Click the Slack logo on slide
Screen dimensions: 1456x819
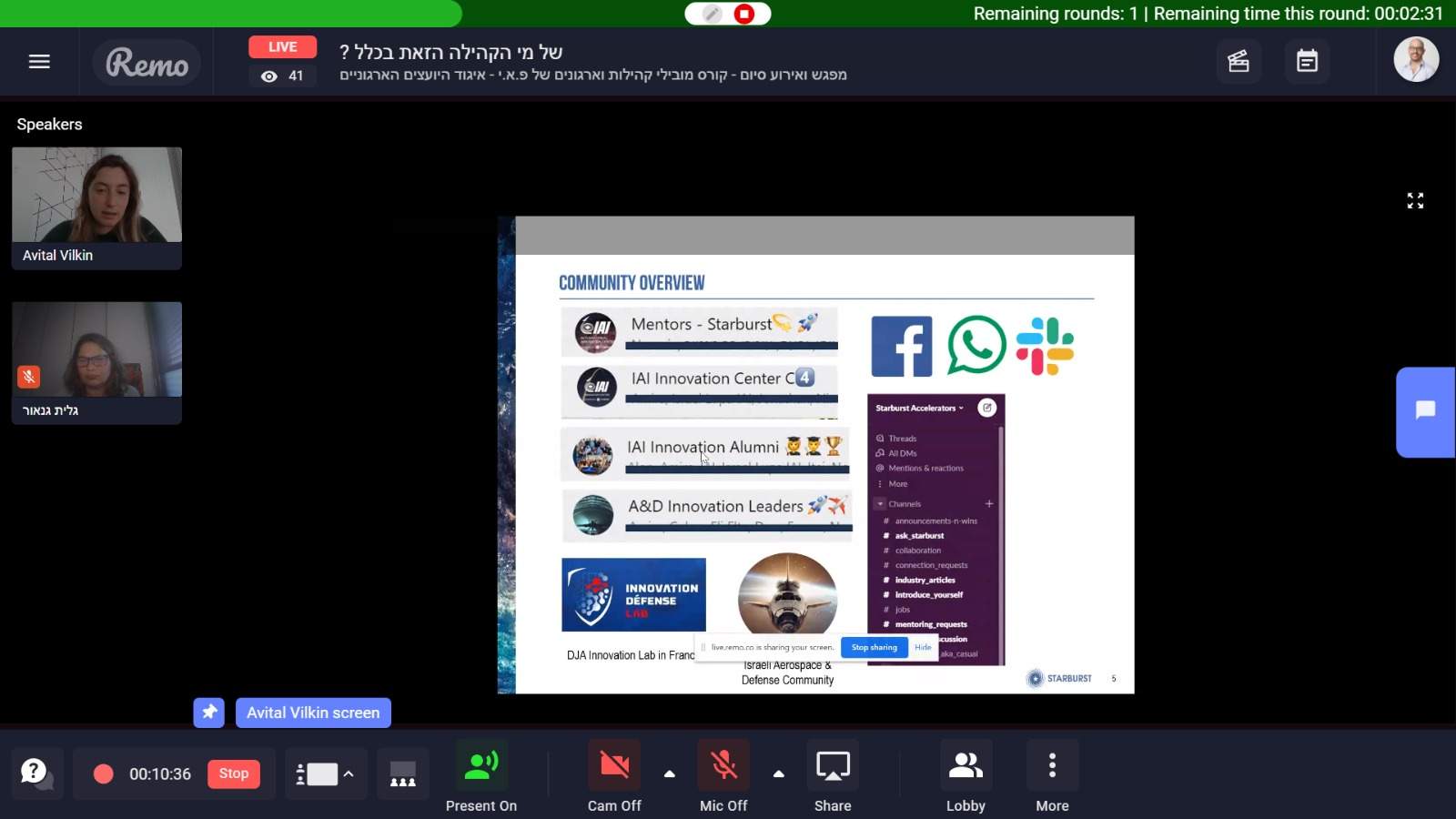1046,346
